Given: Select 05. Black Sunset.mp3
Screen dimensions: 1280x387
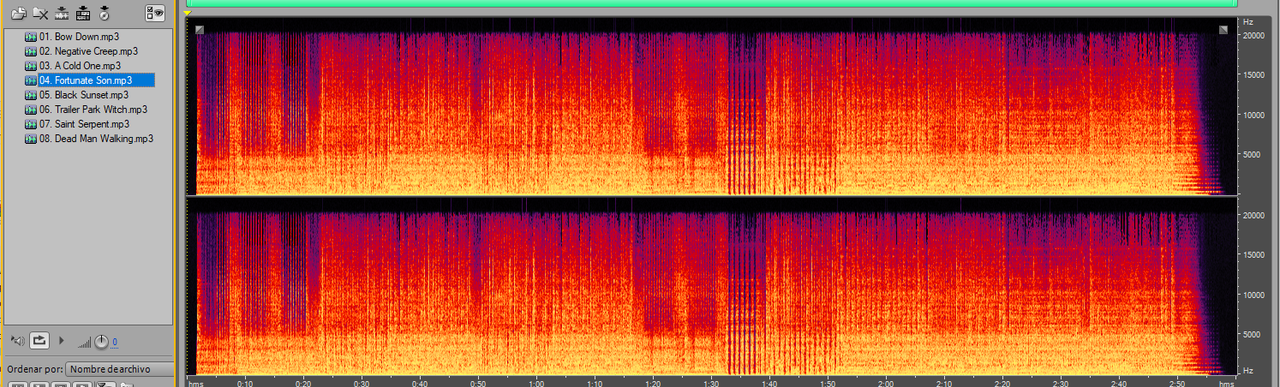Looking at the screenshot, I should point(84,95).
